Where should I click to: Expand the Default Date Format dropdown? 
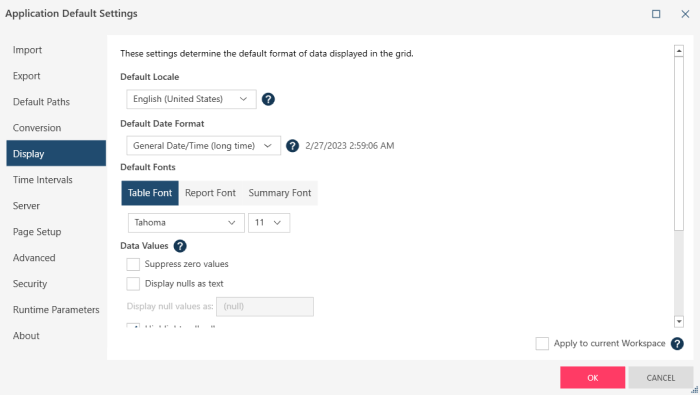[204, 146]
